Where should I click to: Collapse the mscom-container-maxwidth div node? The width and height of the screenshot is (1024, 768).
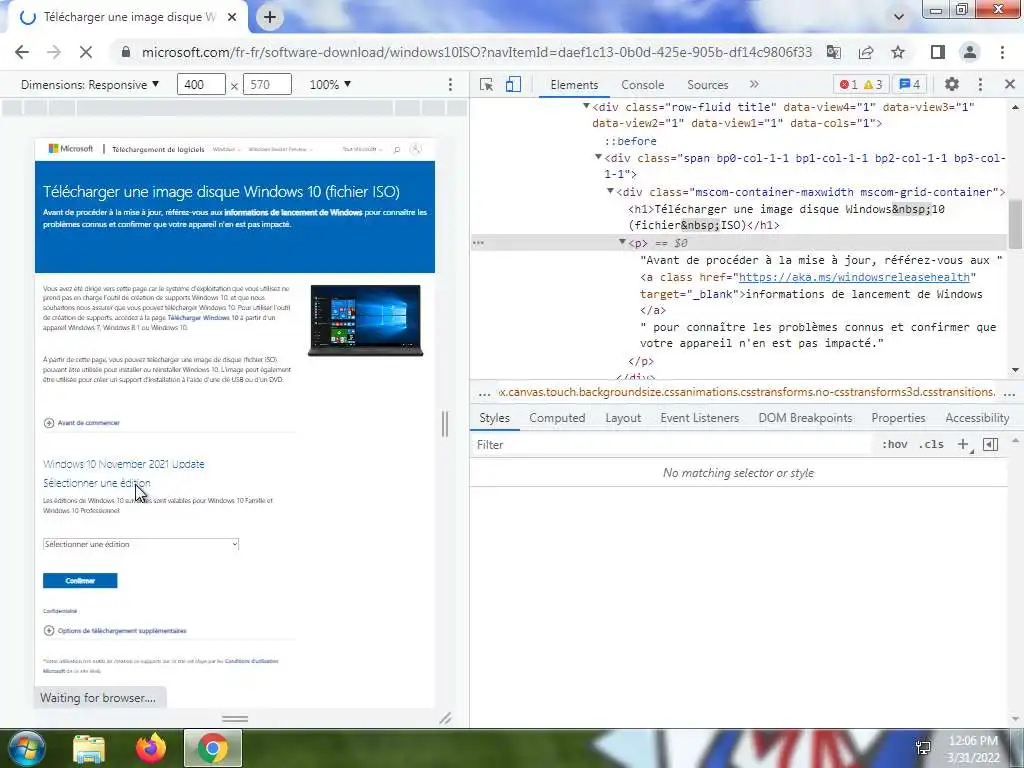pos(610,191)
